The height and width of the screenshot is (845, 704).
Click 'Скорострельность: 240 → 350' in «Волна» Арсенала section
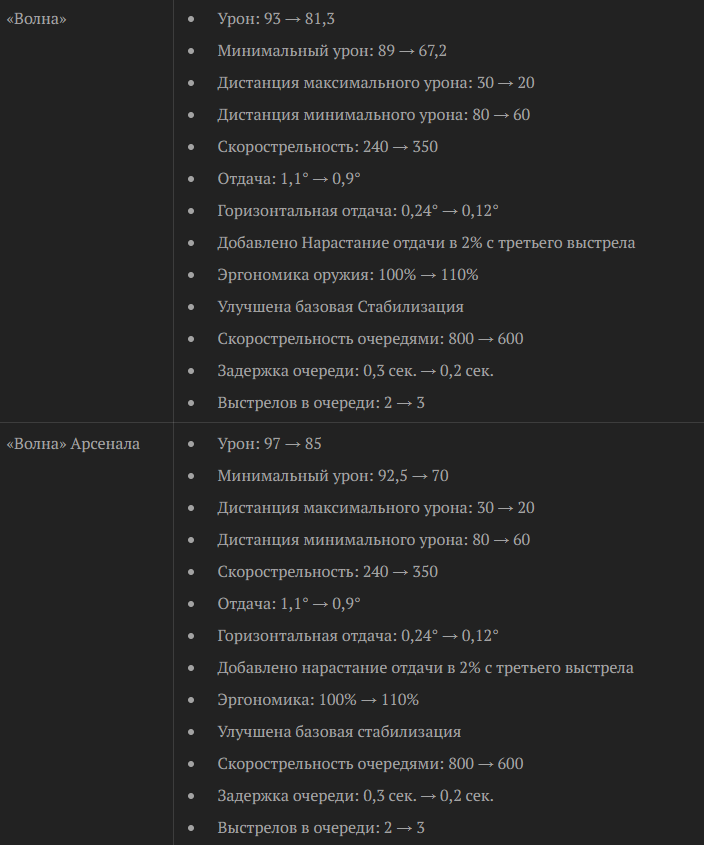click(327, 571)
